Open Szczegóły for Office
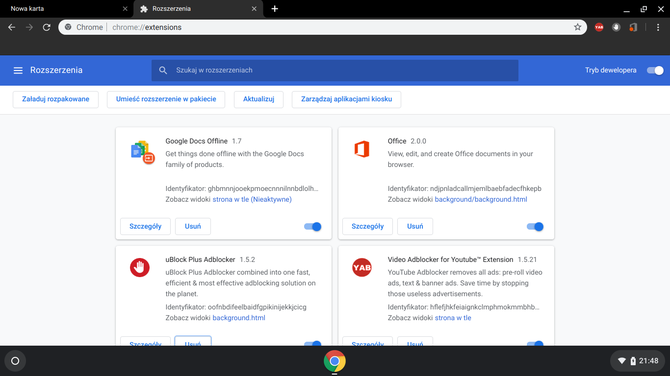Screen dimensions: 670x376 coord(367,226)
